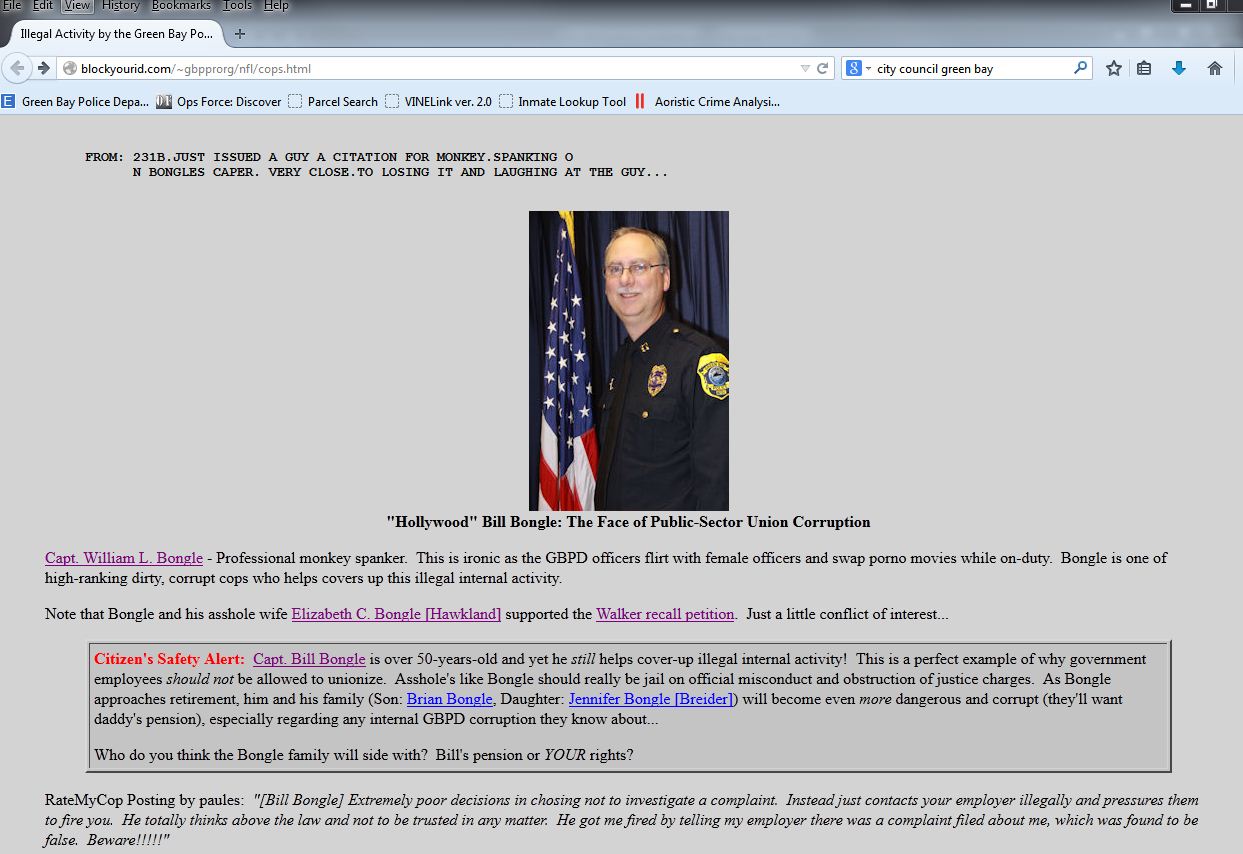Minimize the browser window
This screenshot has width=1243, height=854.
click(x=1184, y=5)
